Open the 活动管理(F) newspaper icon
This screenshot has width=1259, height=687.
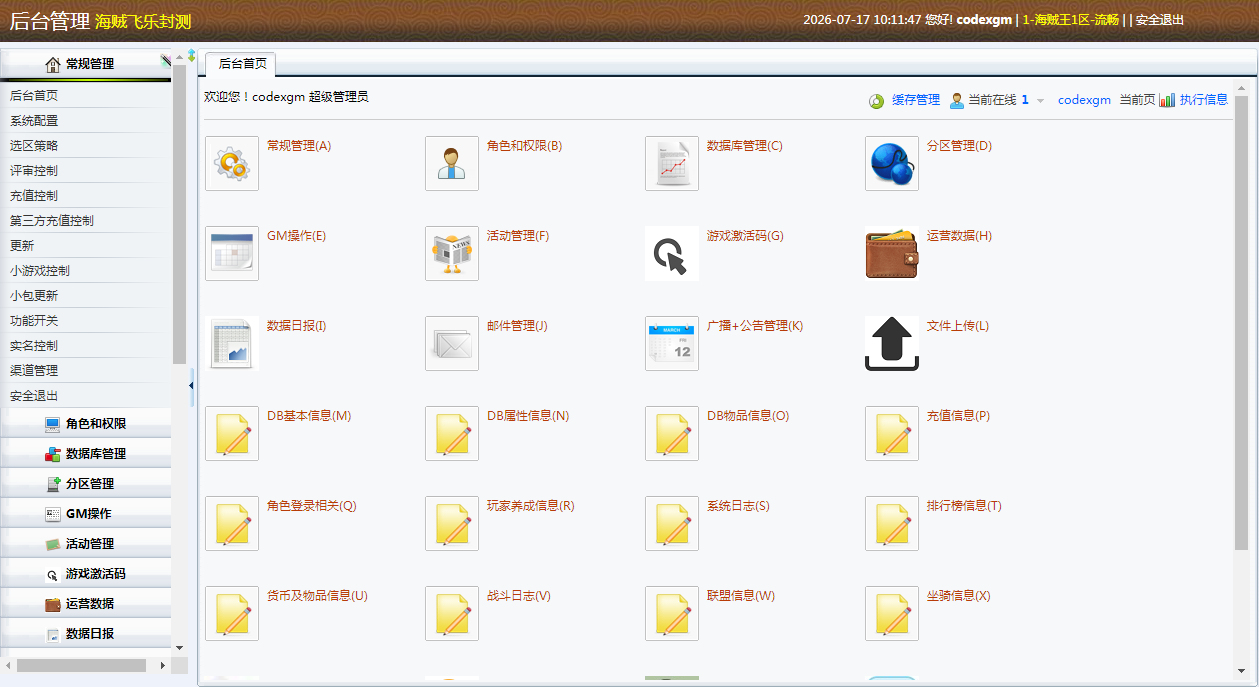(x=452, y=253)
